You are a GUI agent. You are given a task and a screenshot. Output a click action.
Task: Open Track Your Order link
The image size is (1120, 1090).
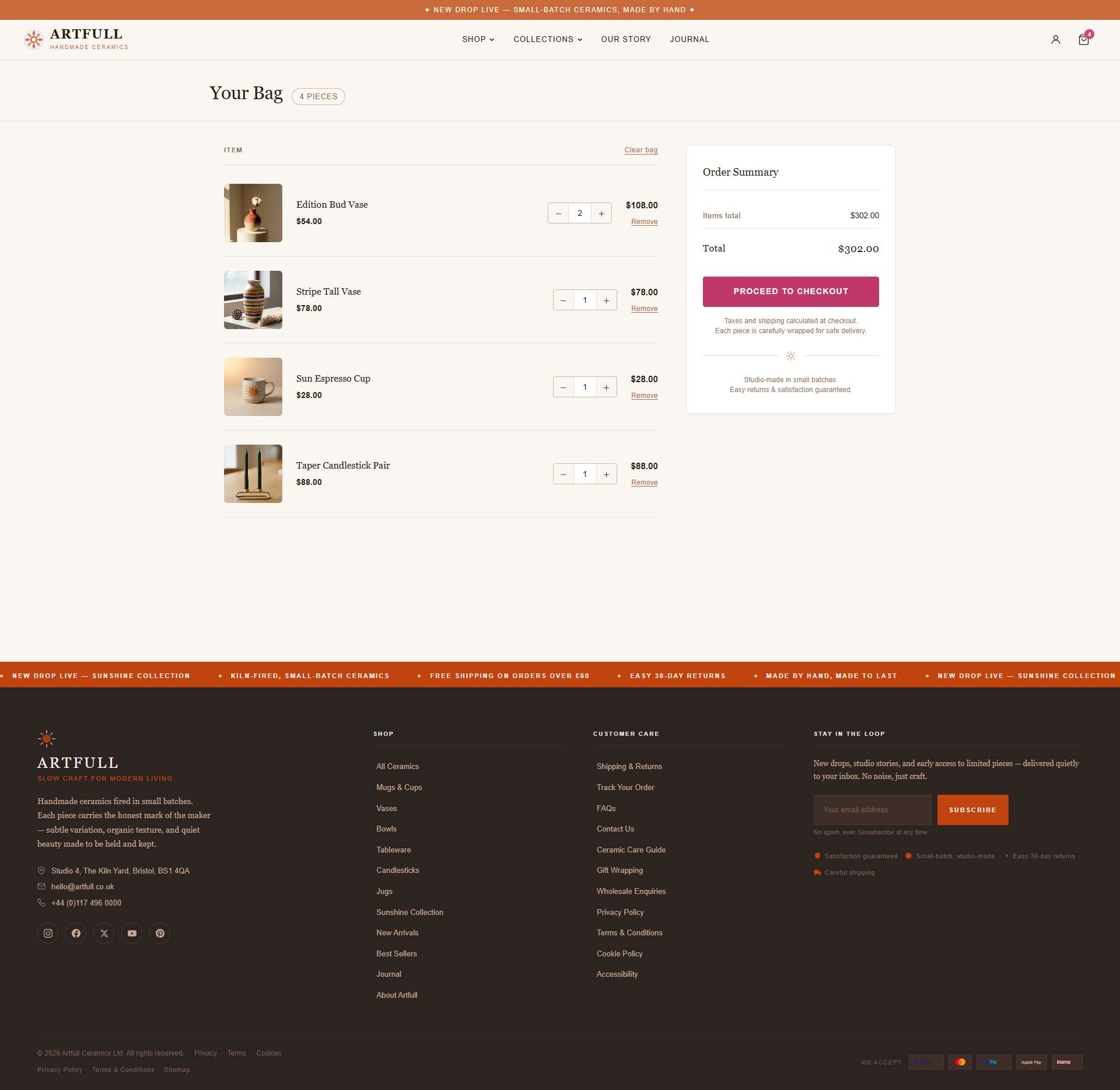coord(625,788)
